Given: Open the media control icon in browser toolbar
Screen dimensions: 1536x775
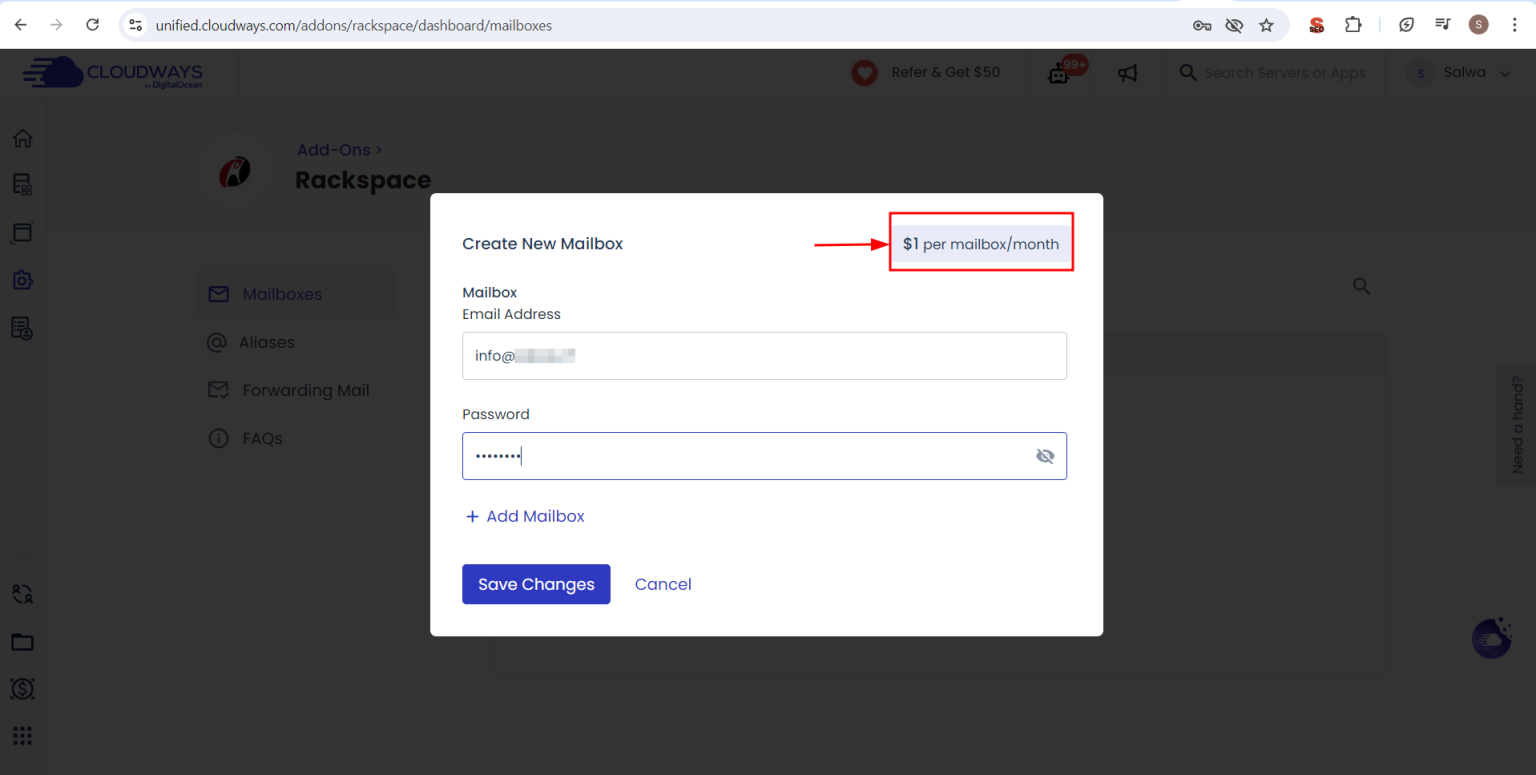Looking at the screenshot, I should pos(1442,25).
